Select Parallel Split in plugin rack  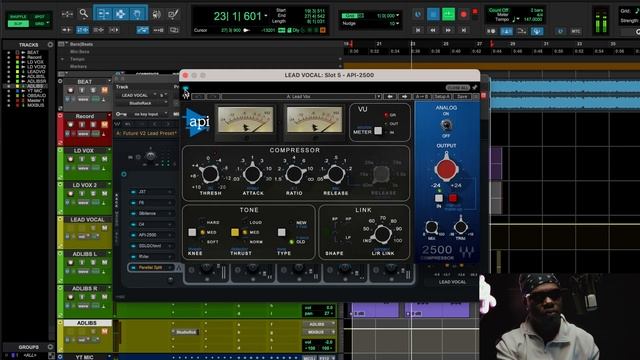click(x=150, y=268)
